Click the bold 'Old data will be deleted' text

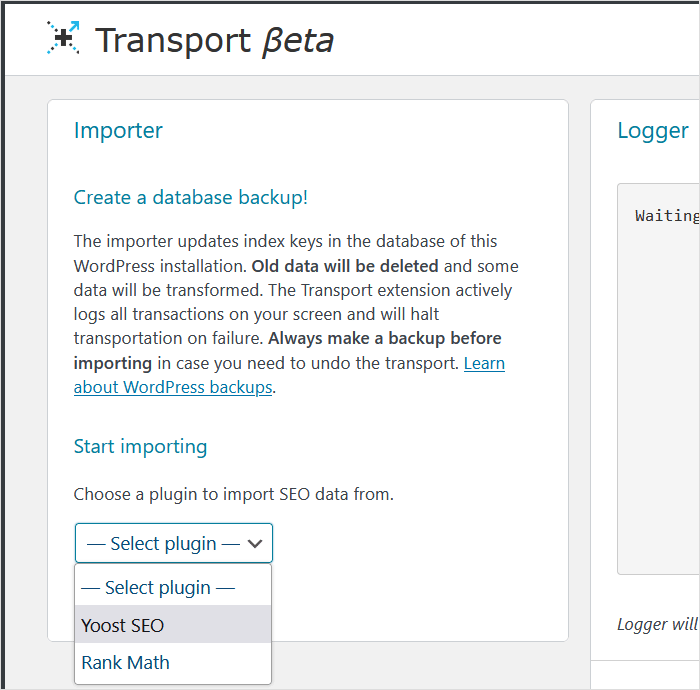[345, 266]
